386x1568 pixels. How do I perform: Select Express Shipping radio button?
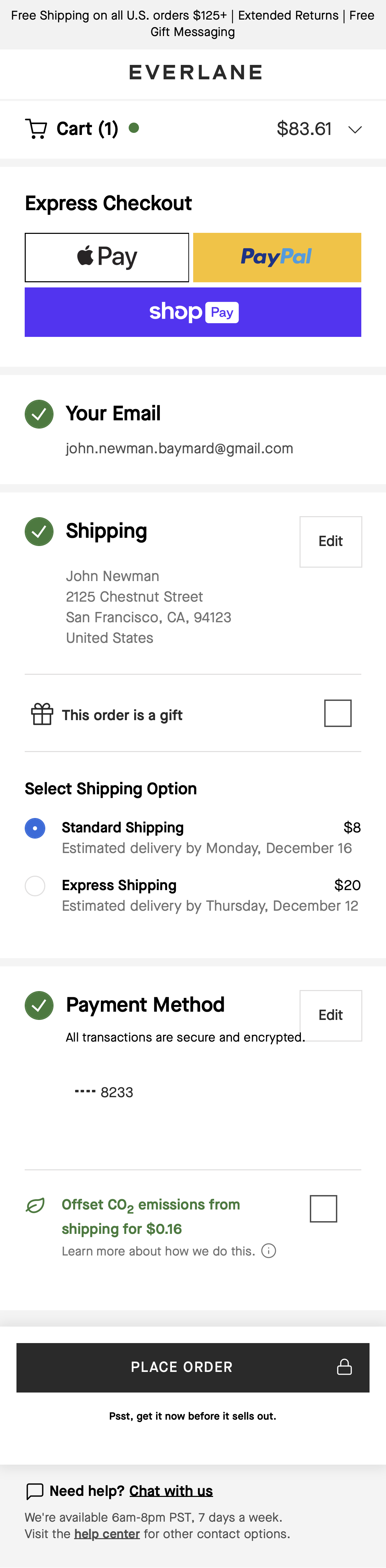pos(35,886)
